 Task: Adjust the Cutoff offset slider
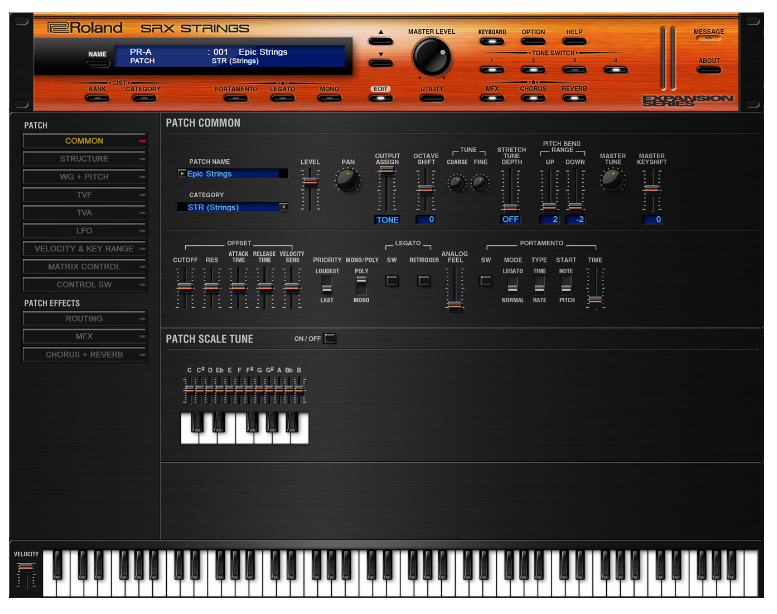[x=184, y=287]
